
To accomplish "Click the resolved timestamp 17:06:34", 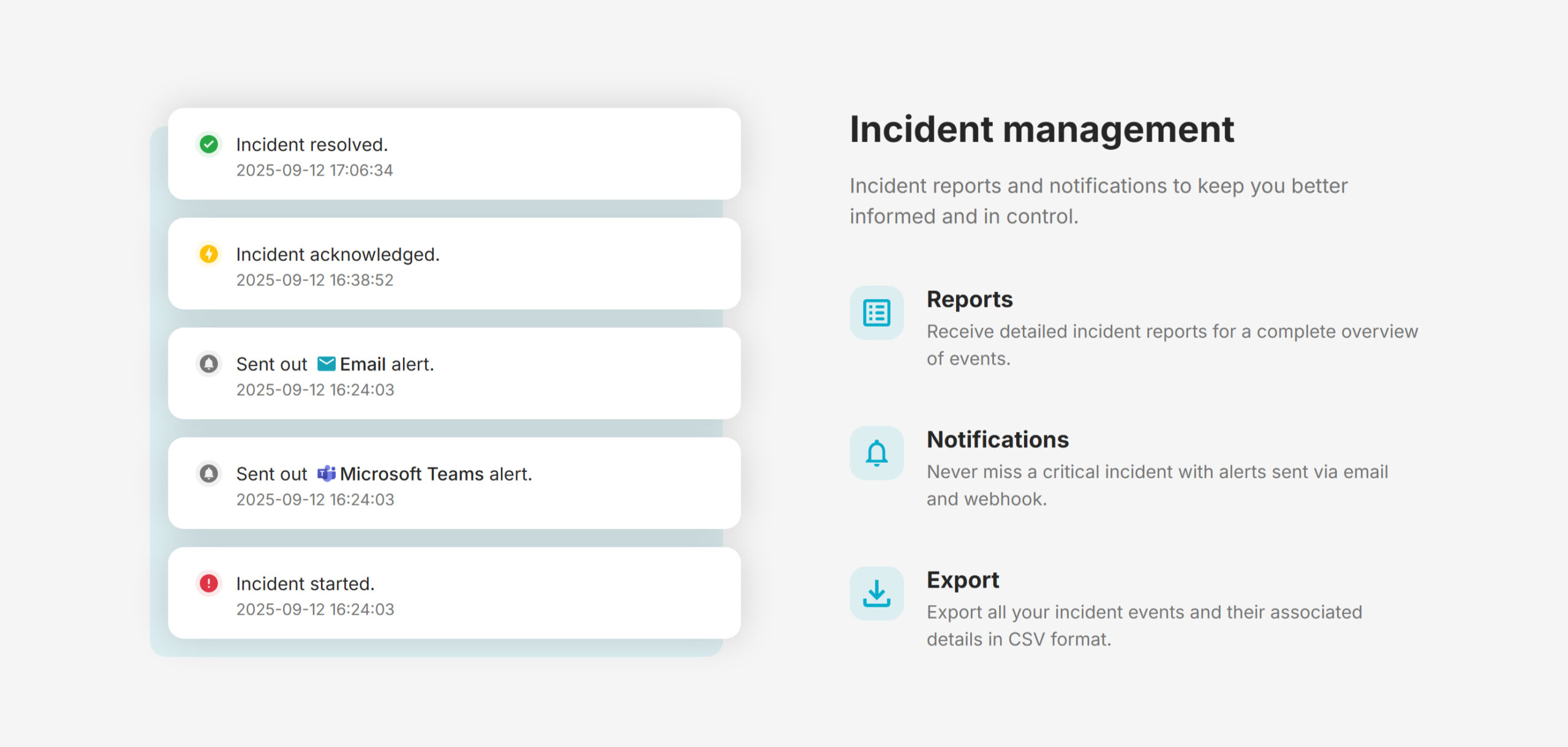I will click(361, 170).
